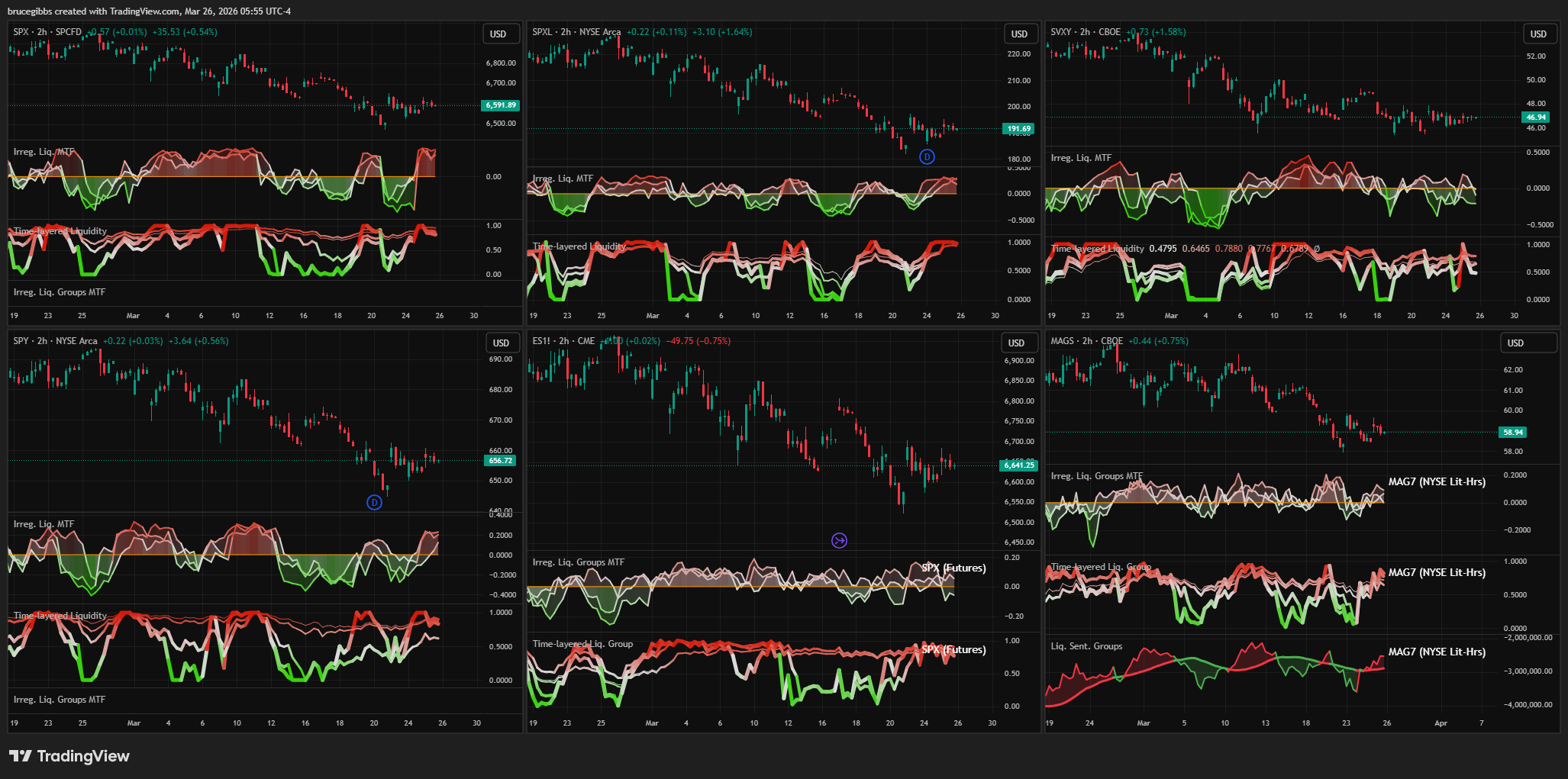Click the Irreg. Liq. Groups MTF label under SPY

pos(60,700)
